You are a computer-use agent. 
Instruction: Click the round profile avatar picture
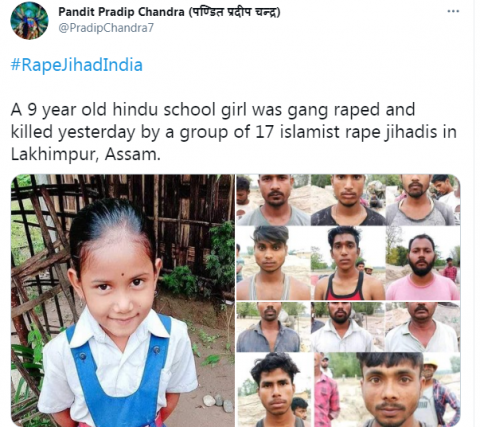click(x=29, y=21)
